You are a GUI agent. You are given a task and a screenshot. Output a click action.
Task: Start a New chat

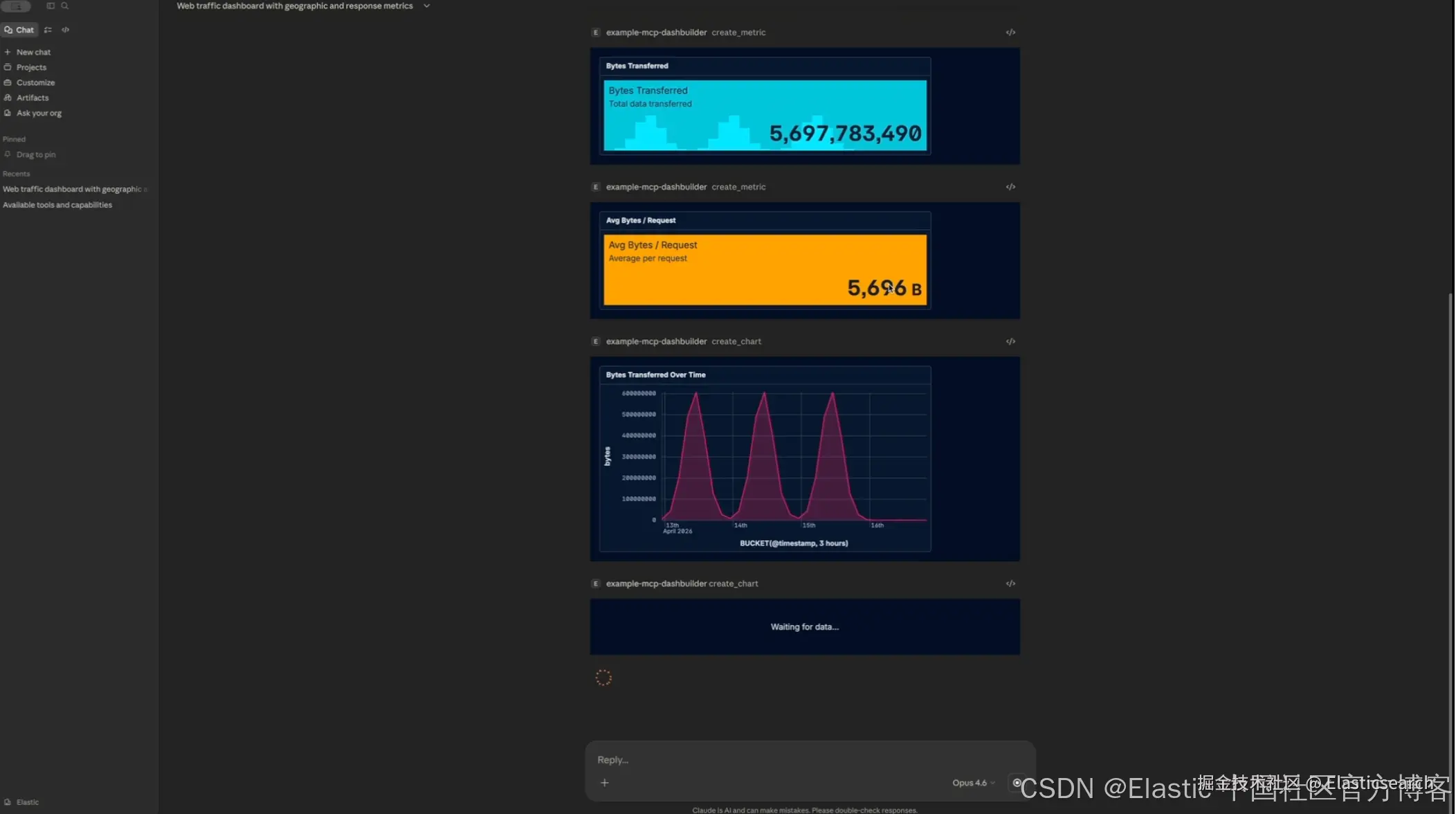tap(33, 52)
